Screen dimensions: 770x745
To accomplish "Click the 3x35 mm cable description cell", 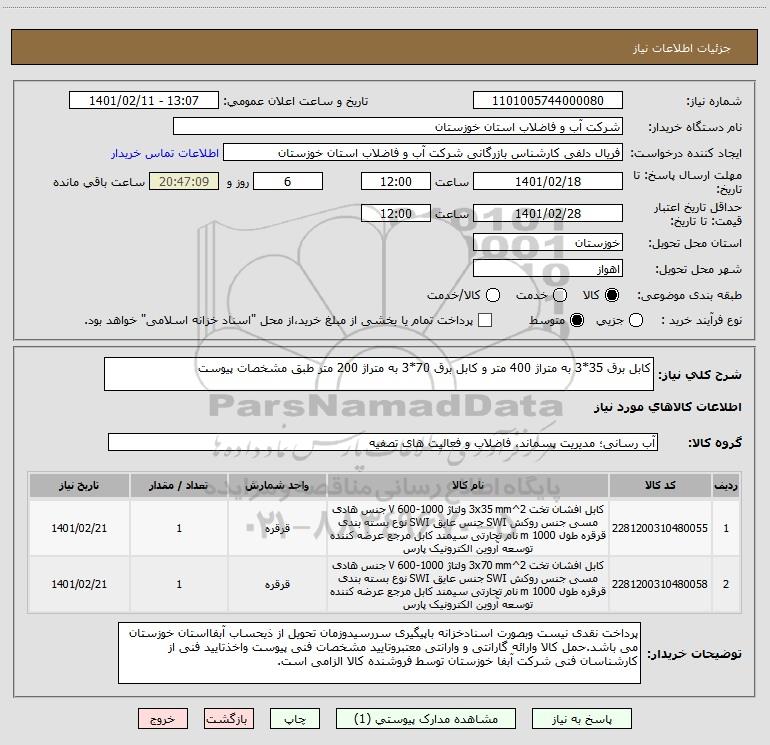I will pyautogui.click(x=468, y=528).
